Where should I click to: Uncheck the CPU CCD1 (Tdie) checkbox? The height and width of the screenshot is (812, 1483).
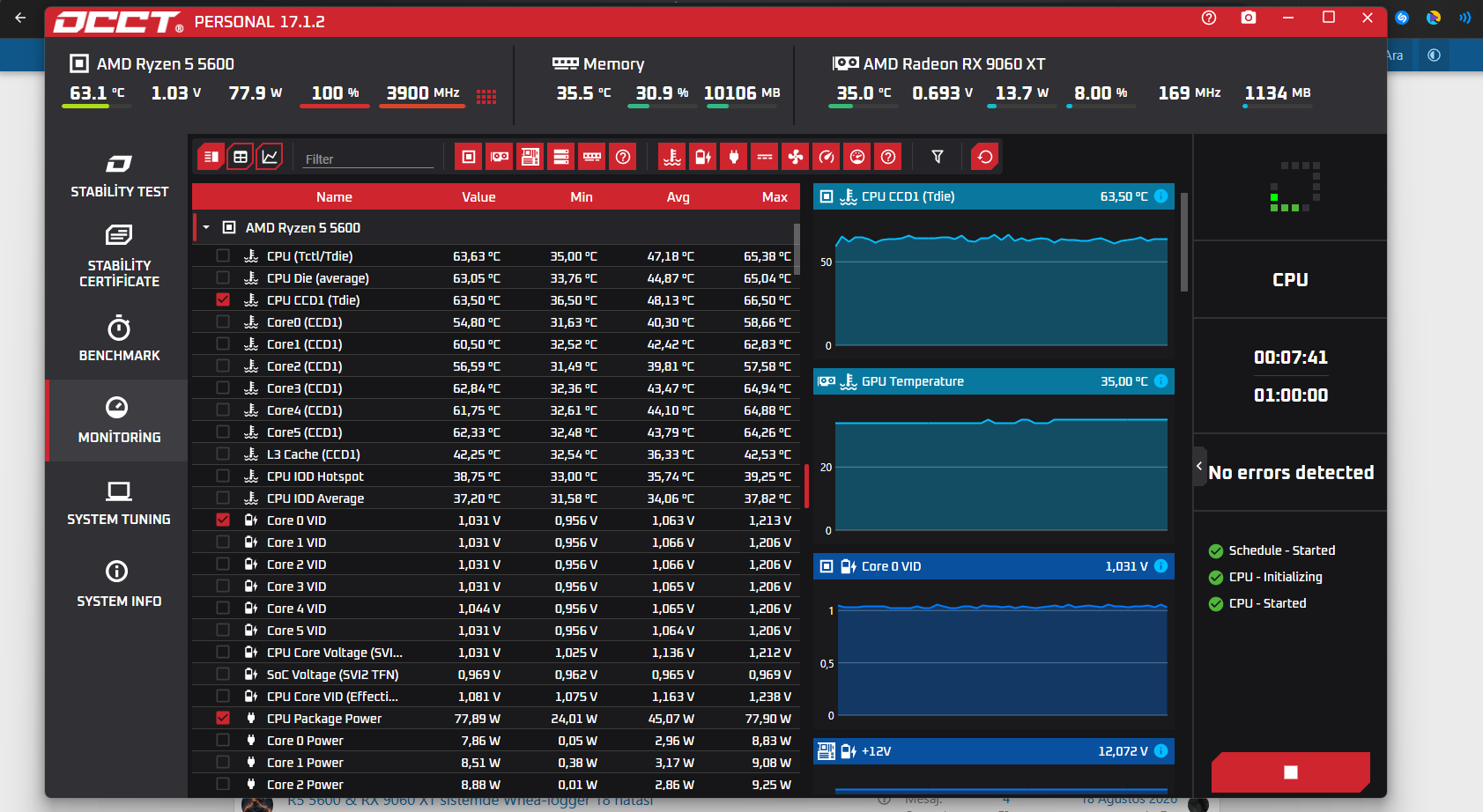tap(223, 299)
